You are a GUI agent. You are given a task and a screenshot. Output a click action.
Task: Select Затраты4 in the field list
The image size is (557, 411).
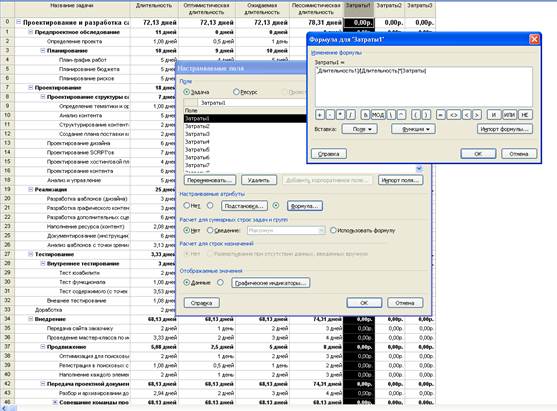(244, 142)
